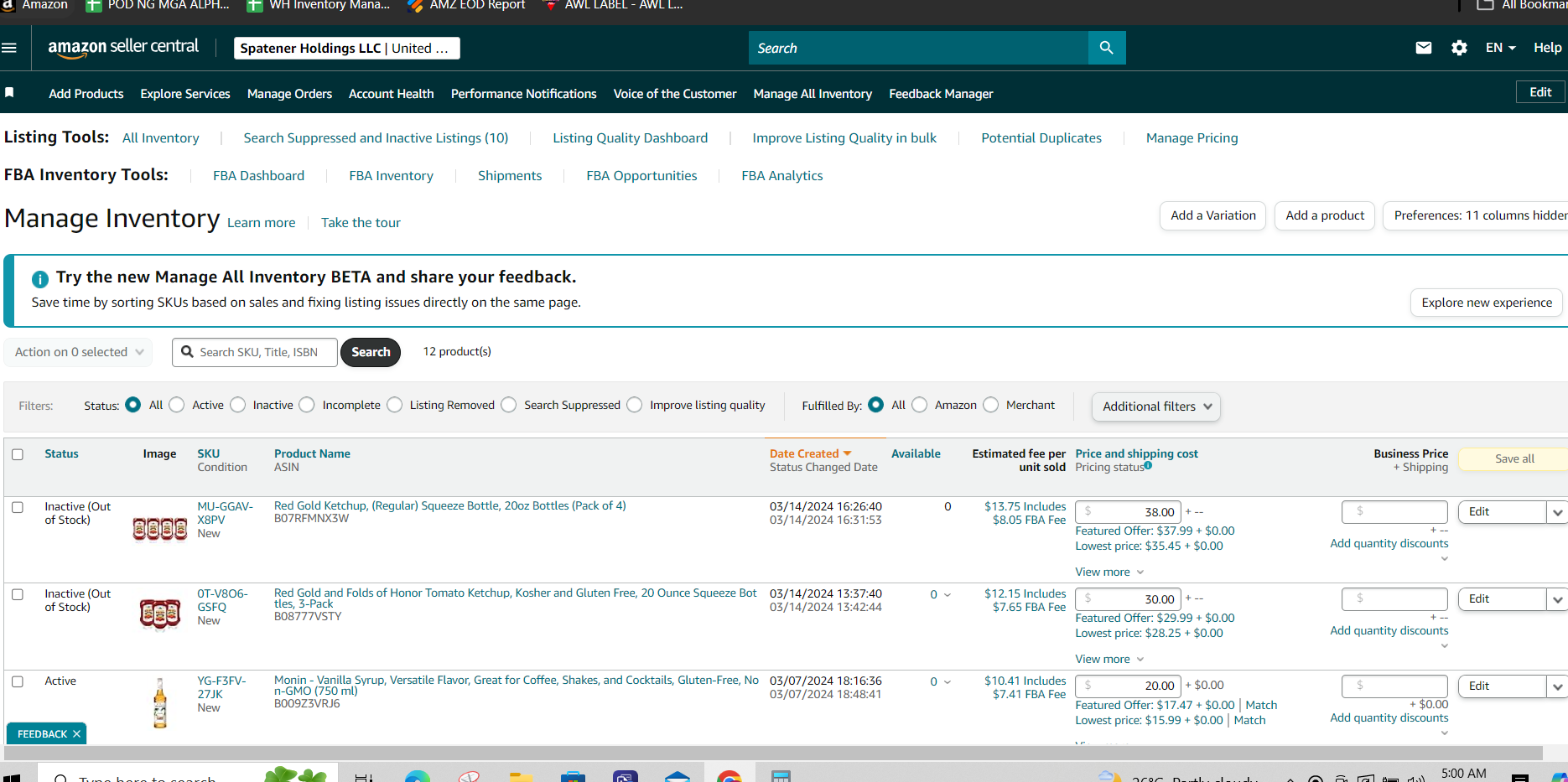
Task: Open Search Suppressed and Inactive Listings link
Action: [376, 138]
